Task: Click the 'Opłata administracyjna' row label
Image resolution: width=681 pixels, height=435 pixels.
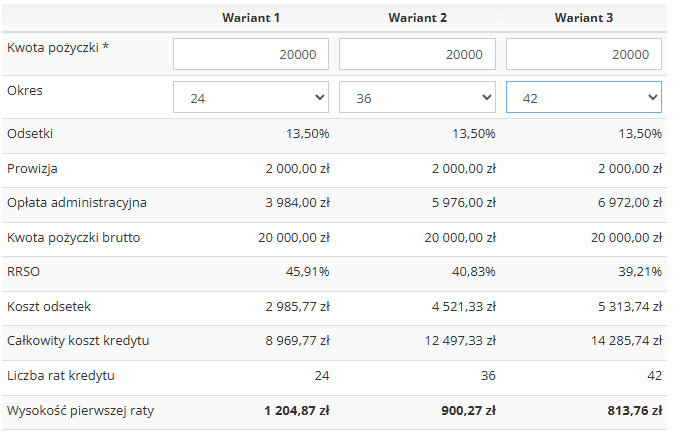Action: click(77, 203)
